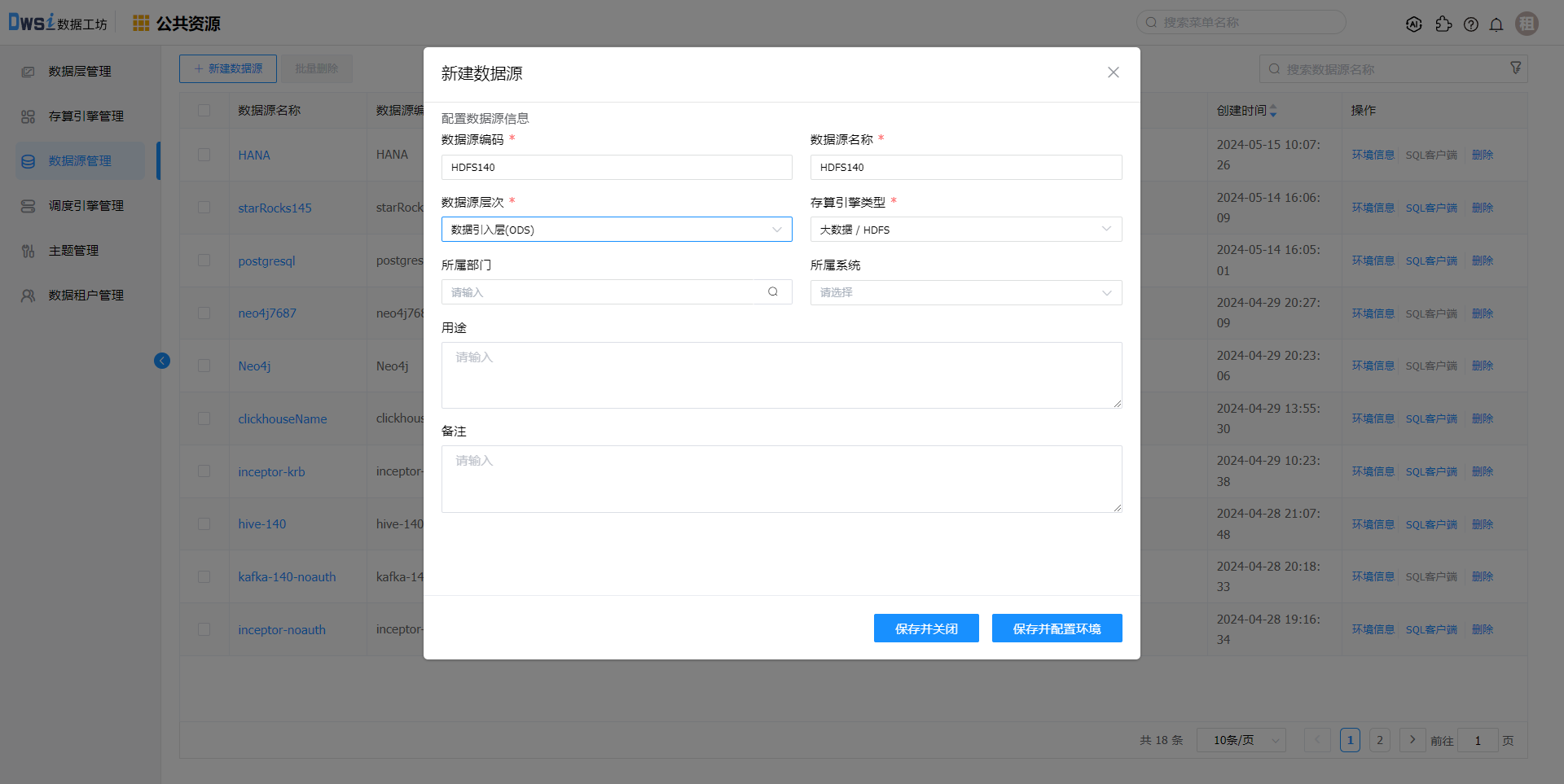Open the 公共资源 grid menu icon
The image size is (1564, 784).
pyautogui.click(x=141, y=24)
